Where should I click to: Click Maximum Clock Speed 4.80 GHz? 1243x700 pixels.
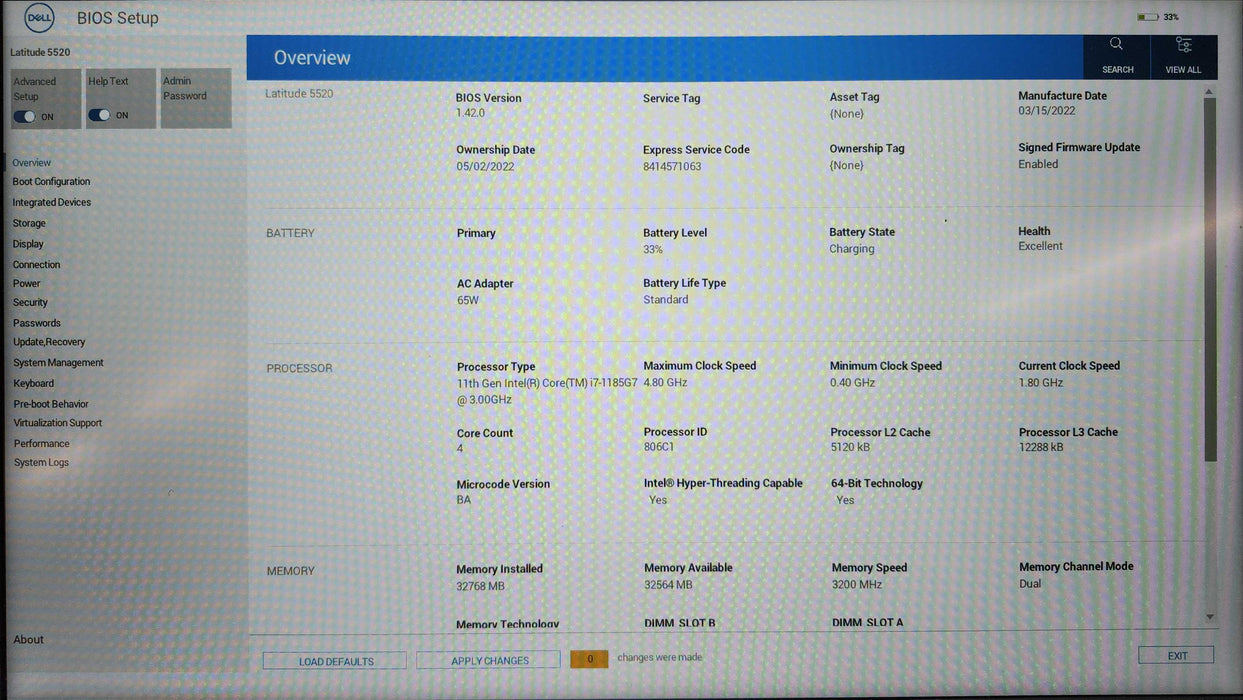(666, 383)
